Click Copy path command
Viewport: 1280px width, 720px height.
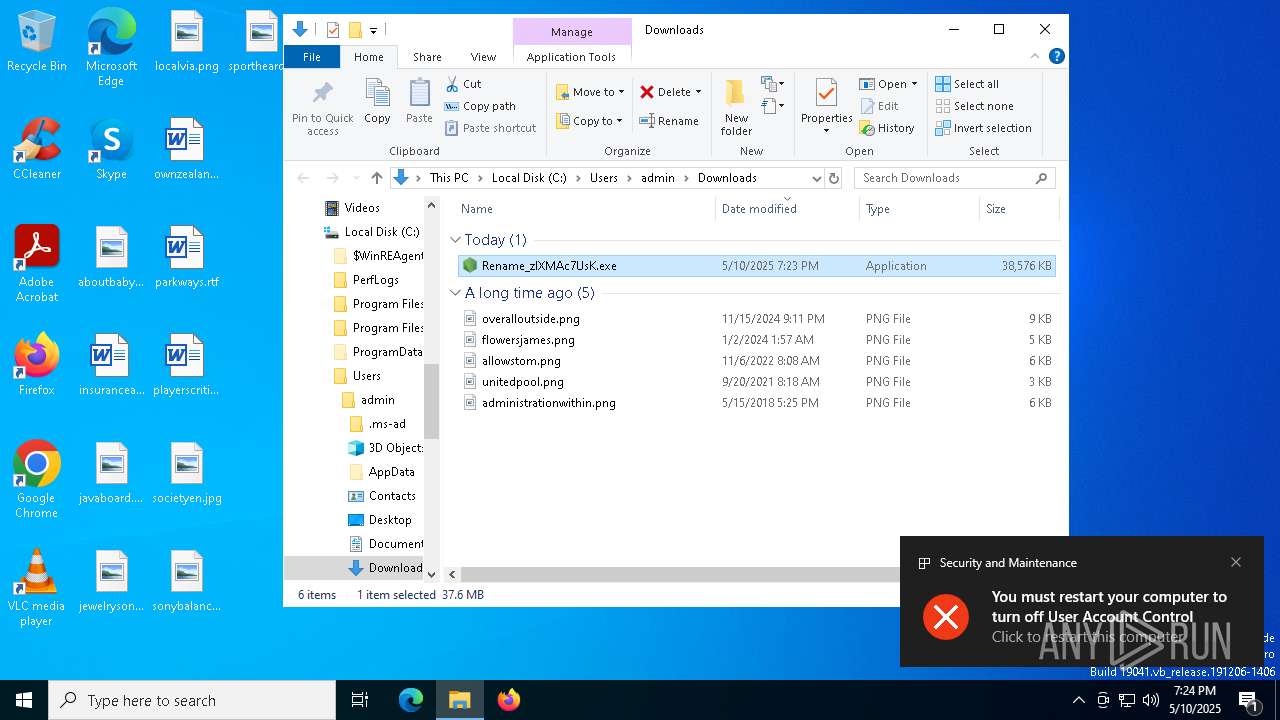[x=480, y=106]
